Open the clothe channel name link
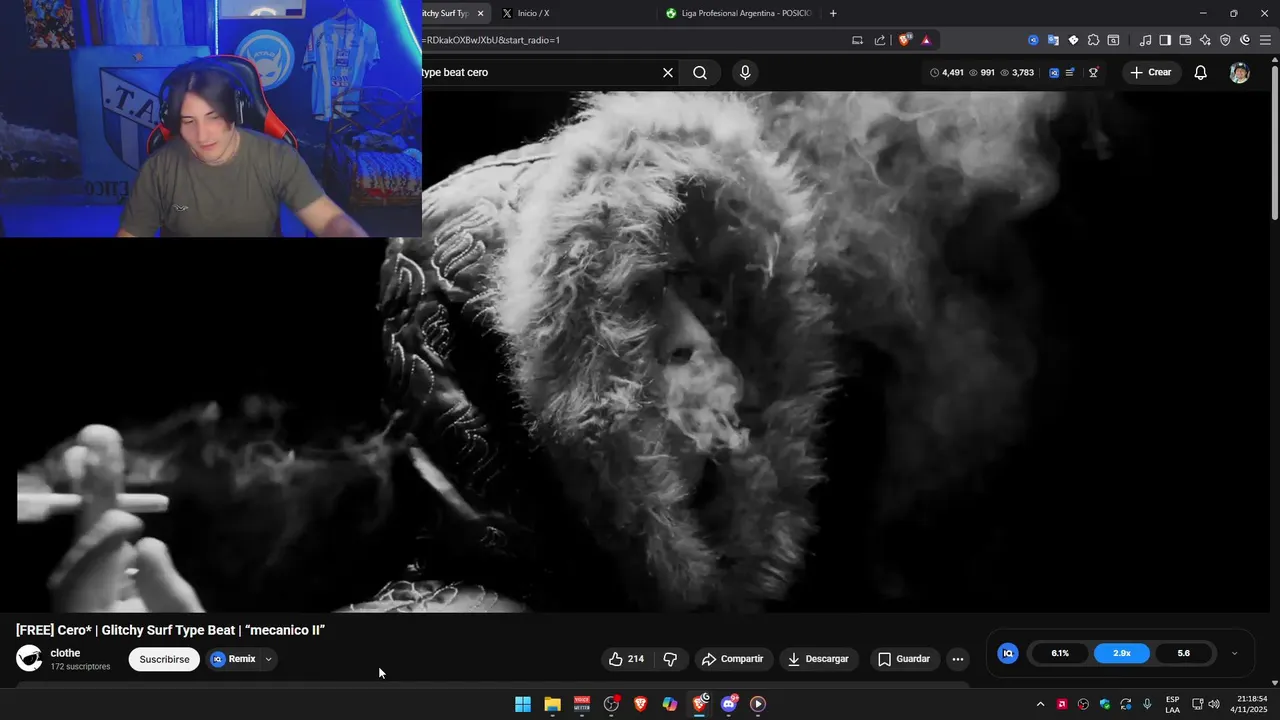The width and height of the screenshot is (1280, 720). click(x=65, y=653)
